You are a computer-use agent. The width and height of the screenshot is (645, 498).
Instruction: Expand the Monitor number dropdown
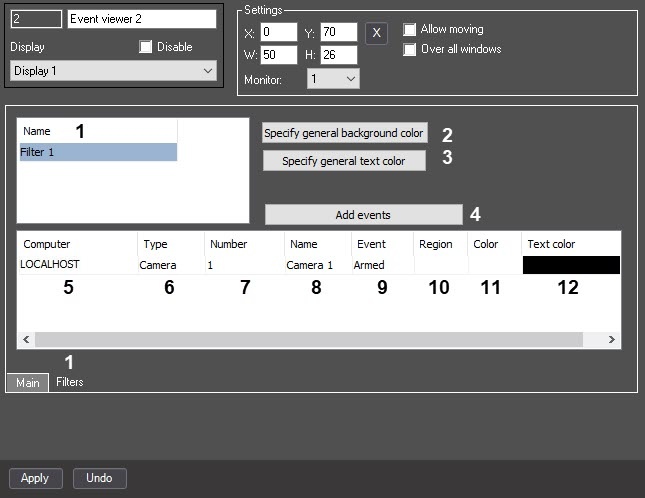(x=333, y=79)
